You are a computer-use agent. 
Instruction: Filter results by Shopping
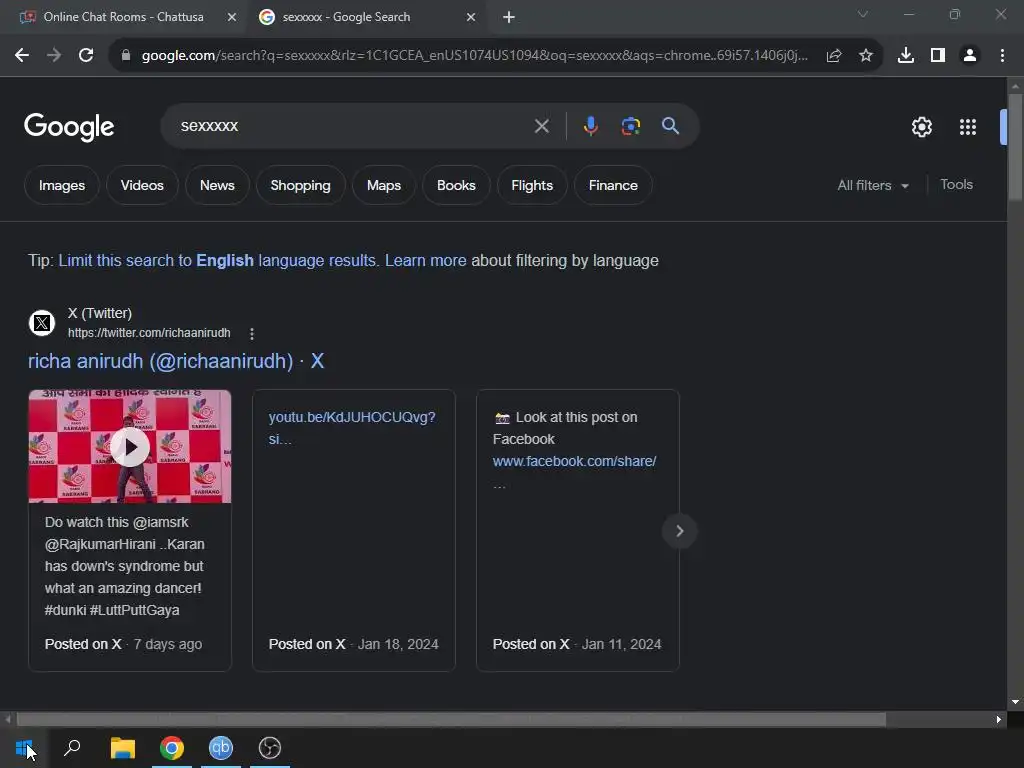click(x=300, y=185)
